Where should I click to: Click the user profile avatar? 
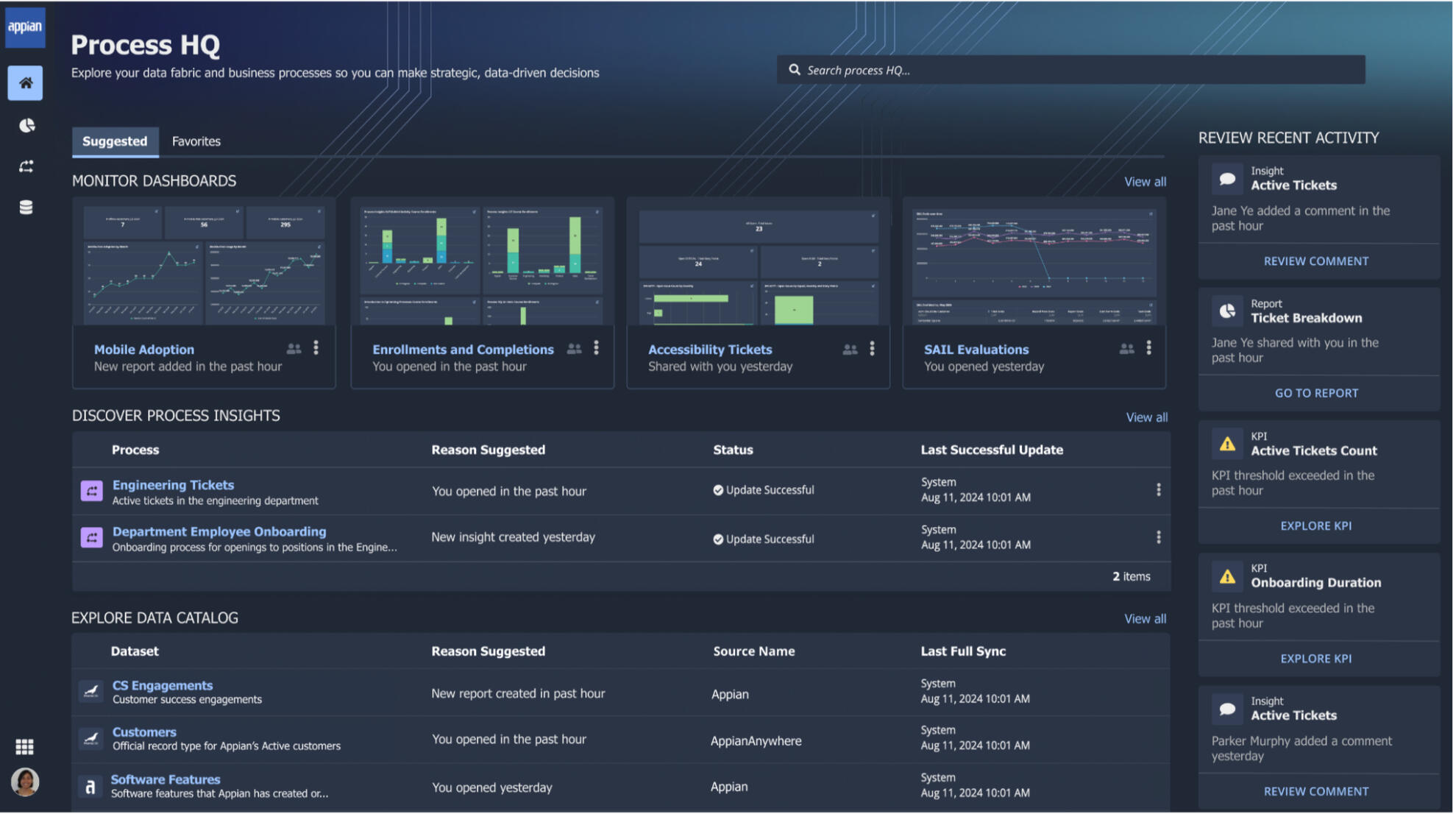click(25, 782)
